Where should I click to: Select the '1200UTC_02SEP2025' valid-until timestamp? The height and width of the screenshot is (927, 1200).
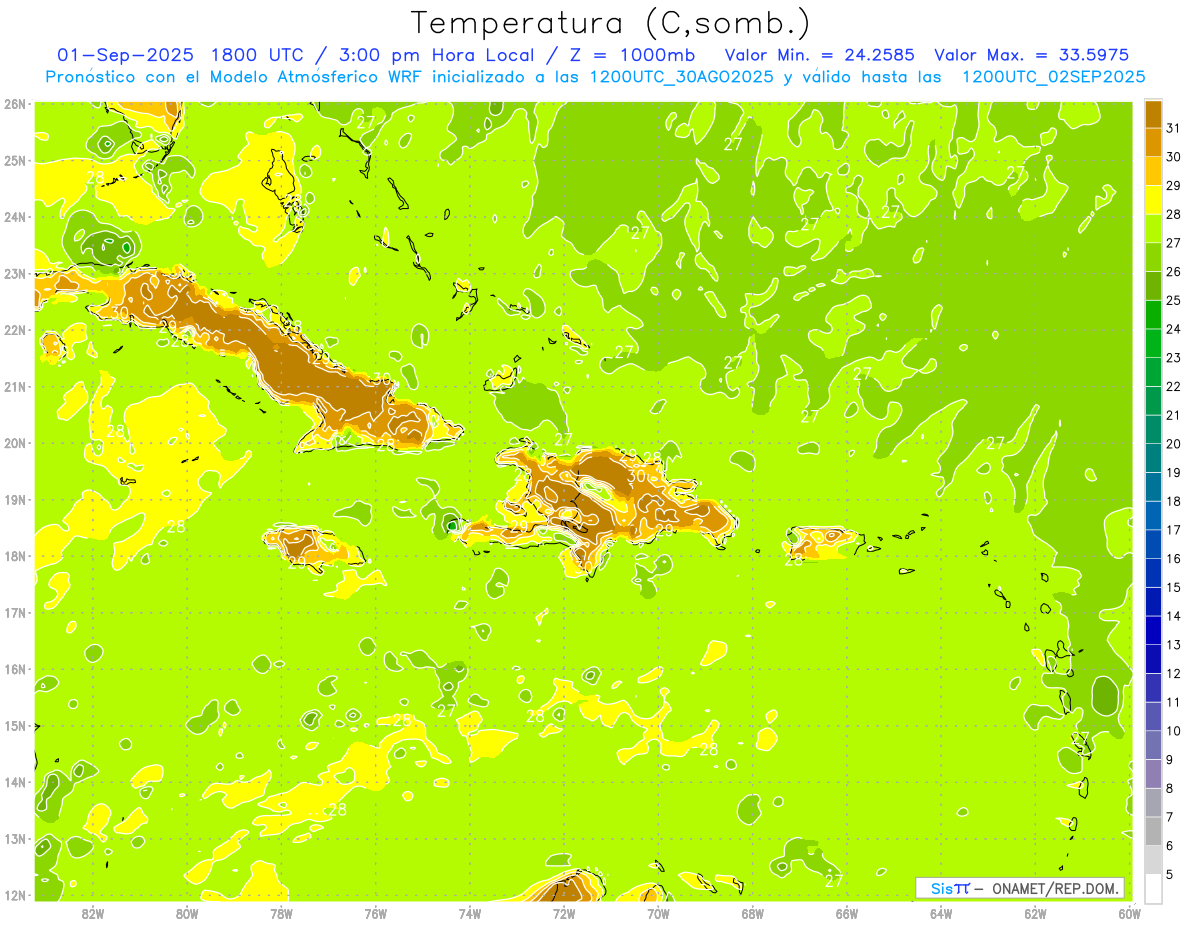[x=1053, y=77]
